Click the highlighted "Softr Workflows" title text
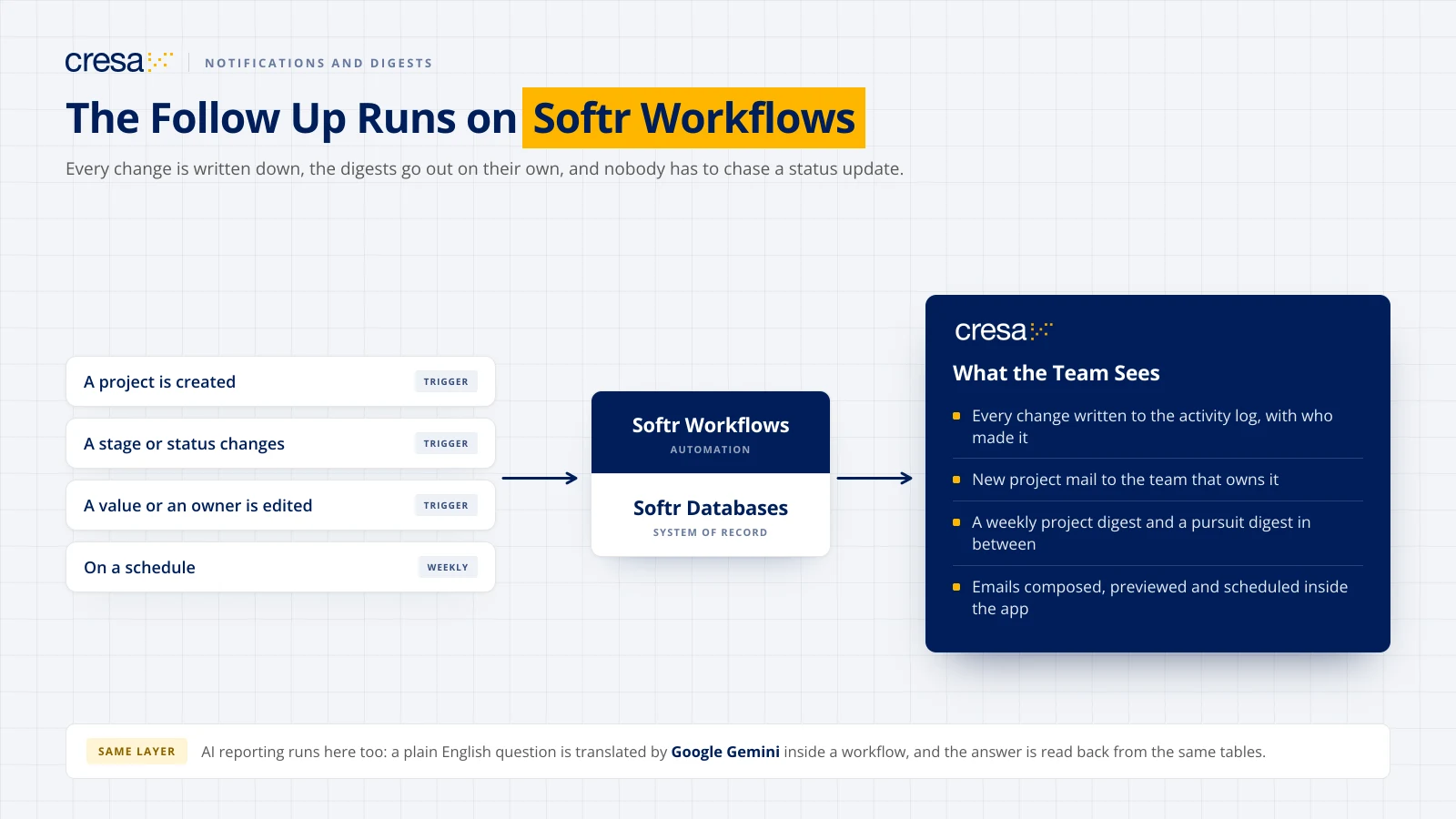The width and height of the screenshot is (1456, 819). [x=693, y=118]
